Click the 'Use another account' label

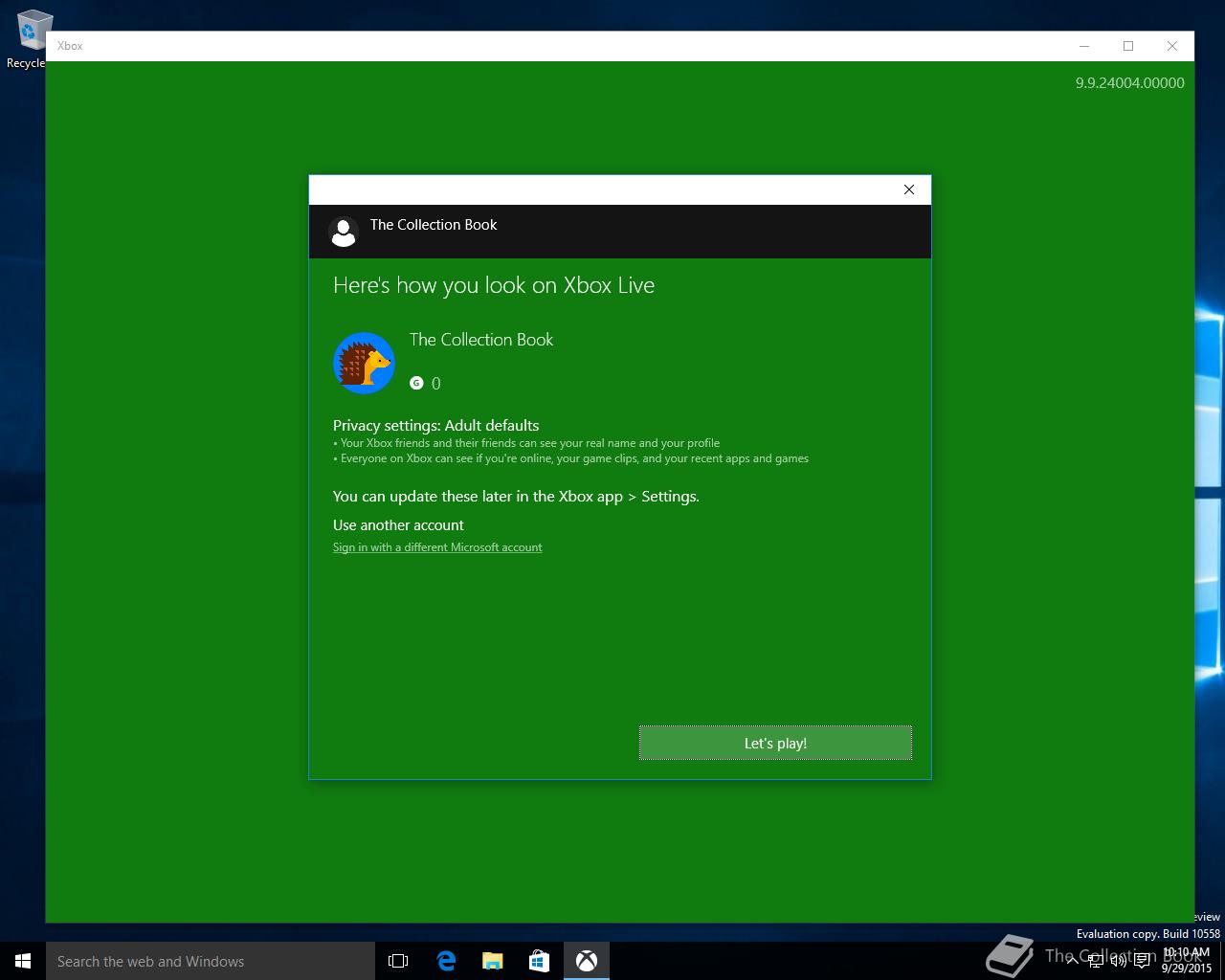pos(398,524)
